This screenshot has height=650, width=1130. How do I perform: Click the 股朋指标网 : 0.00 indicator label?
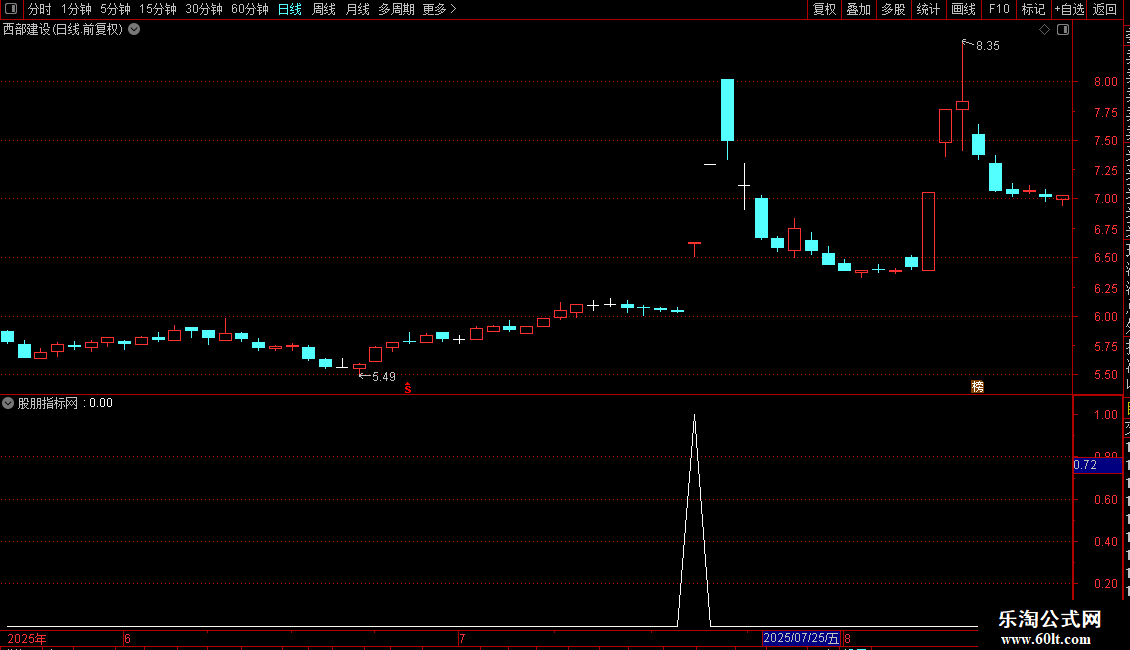tap(65, 404)
